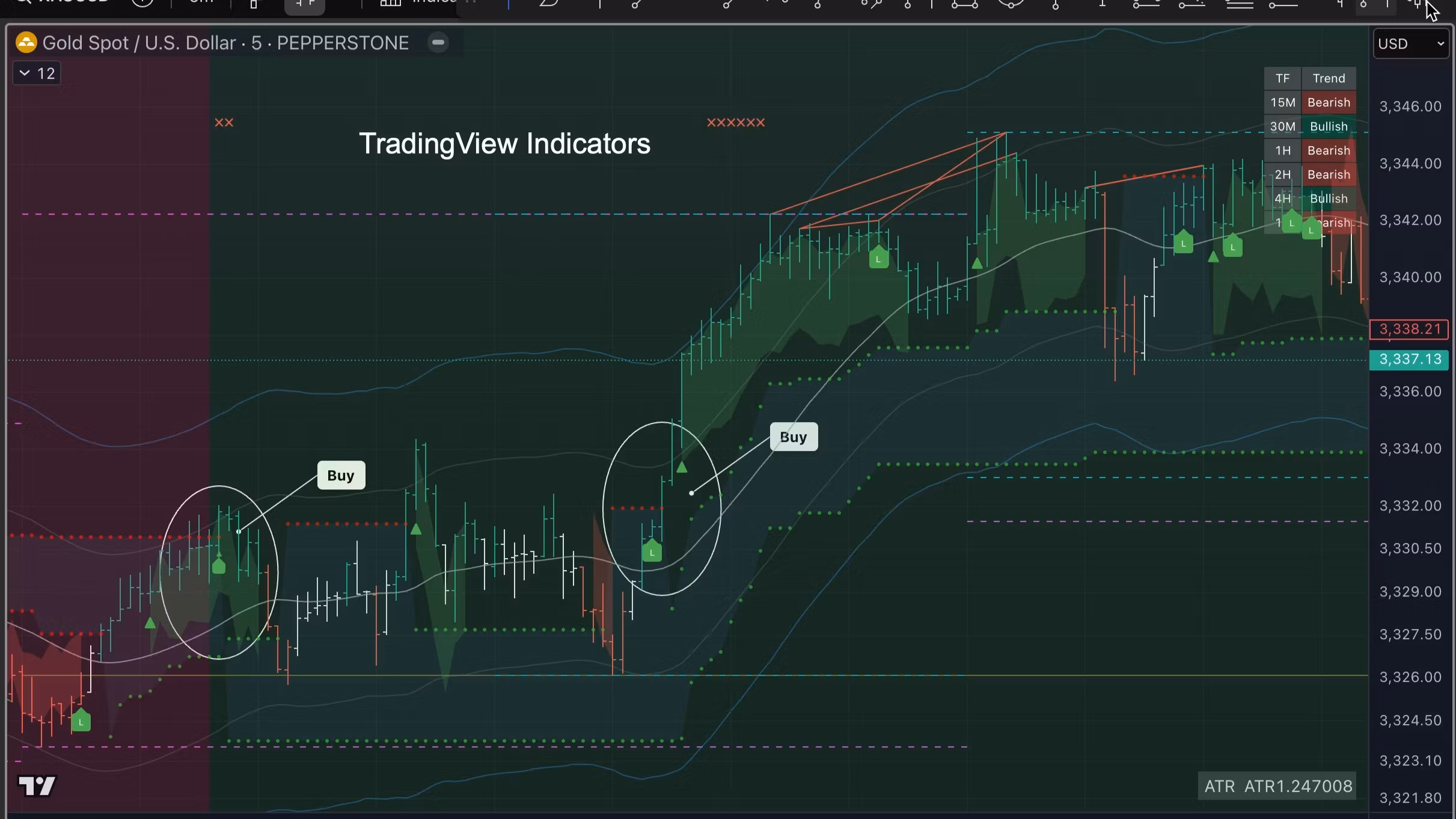Viewport: 1456px width, 819px height.
Task: Select the first Buy label callout
Action: click(341, 476)
